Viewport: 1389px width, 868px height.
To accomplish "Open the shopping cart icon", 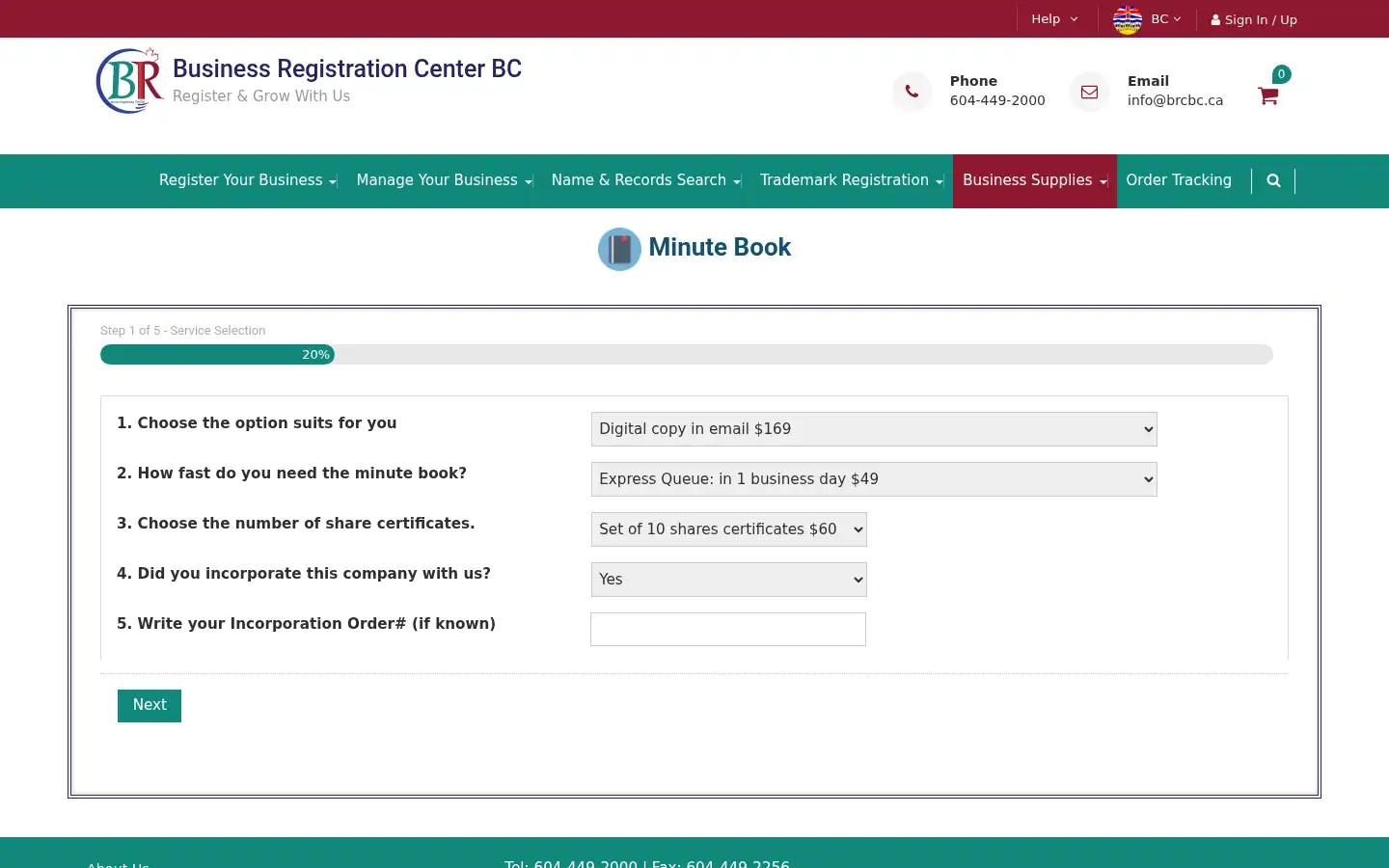I will pos(1267,95).
